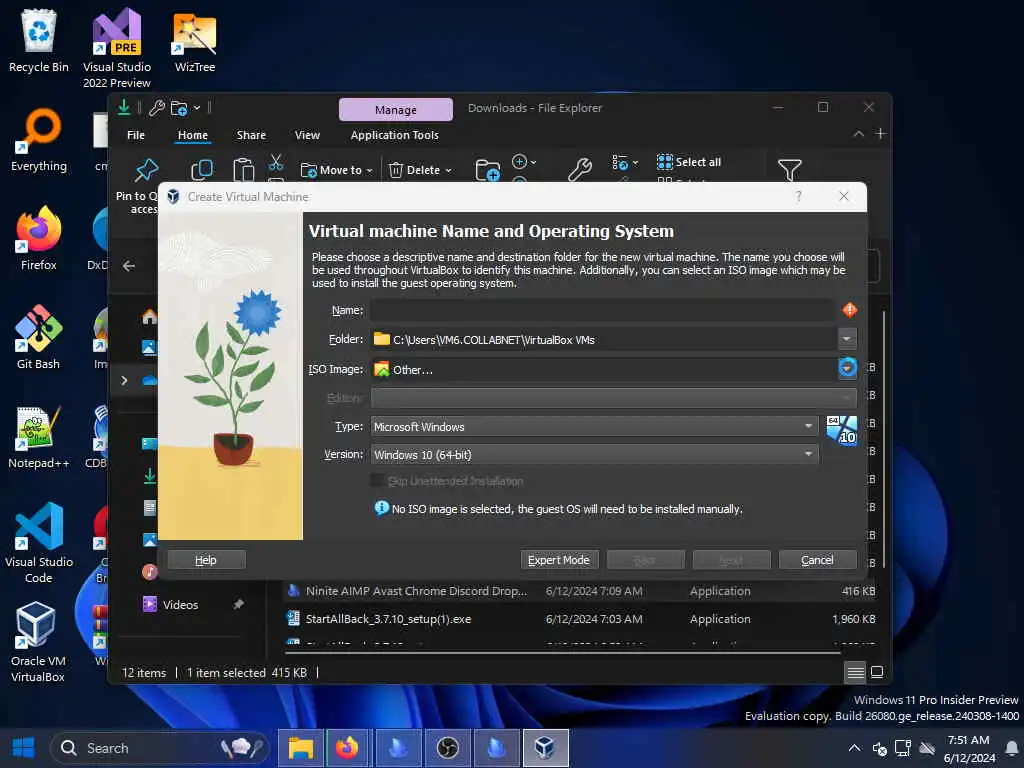1024x768 pixels.
Task: Click the Windows 10 OS type image
Action: (x=841, y=430)
